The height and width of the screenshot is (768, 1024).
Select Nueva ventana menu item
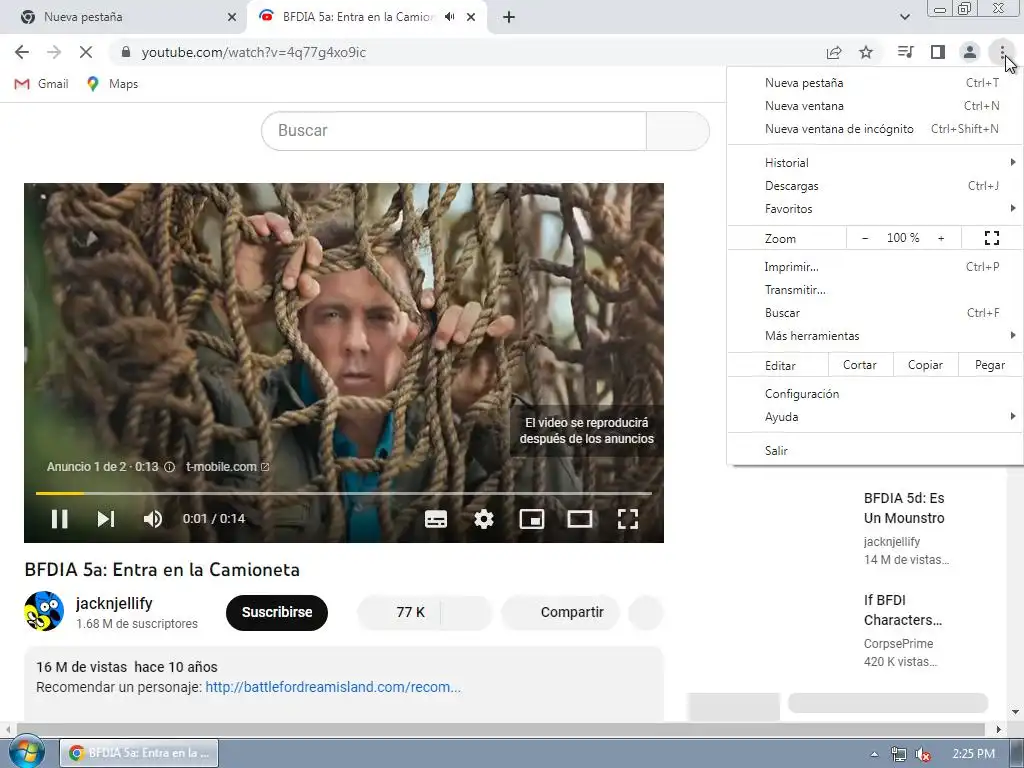coord(875,106)
